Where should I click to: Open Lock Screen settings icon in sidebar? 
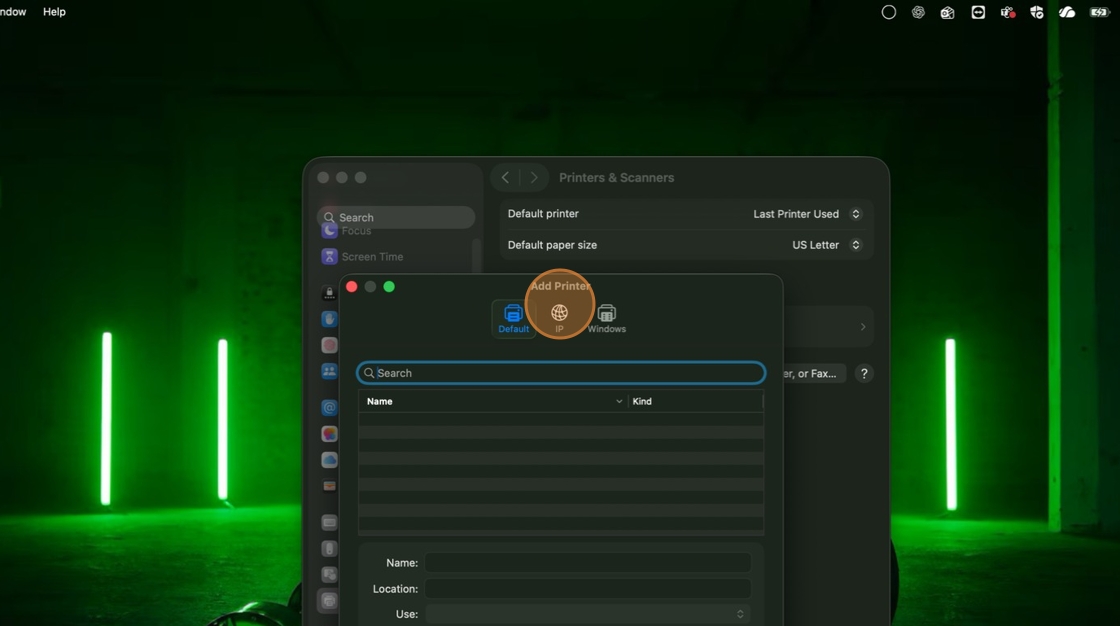329,292
